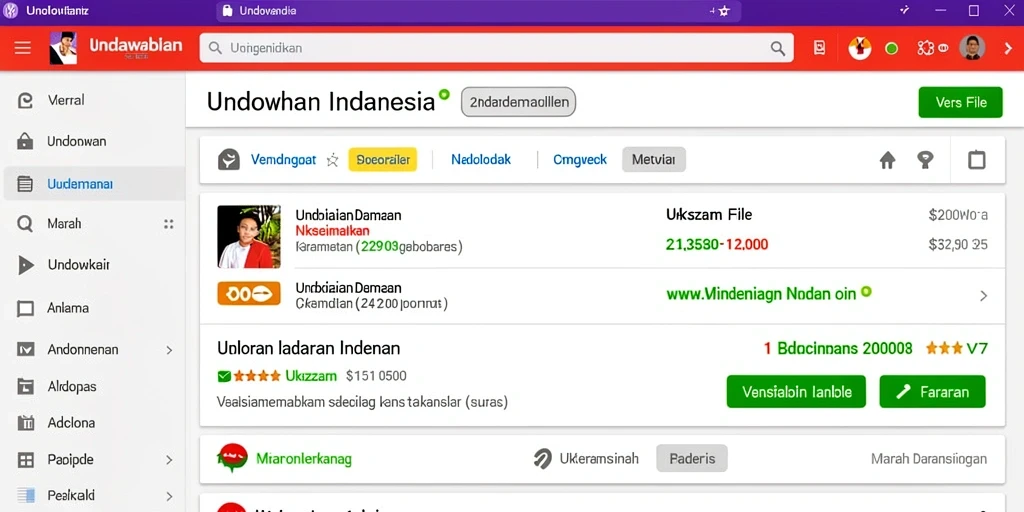This screenshot has width=1024, height=512.
Task: Click the Ukszam File heading
Action: point(709,214)
